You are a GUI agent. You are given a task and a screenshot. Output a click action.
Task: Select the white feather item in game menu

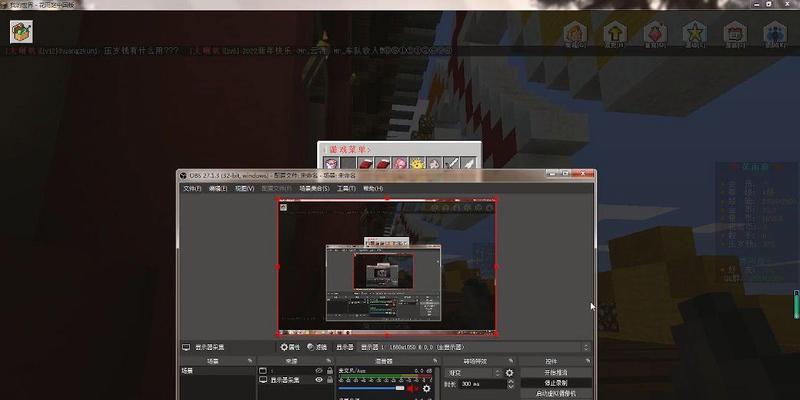(468, 164)
